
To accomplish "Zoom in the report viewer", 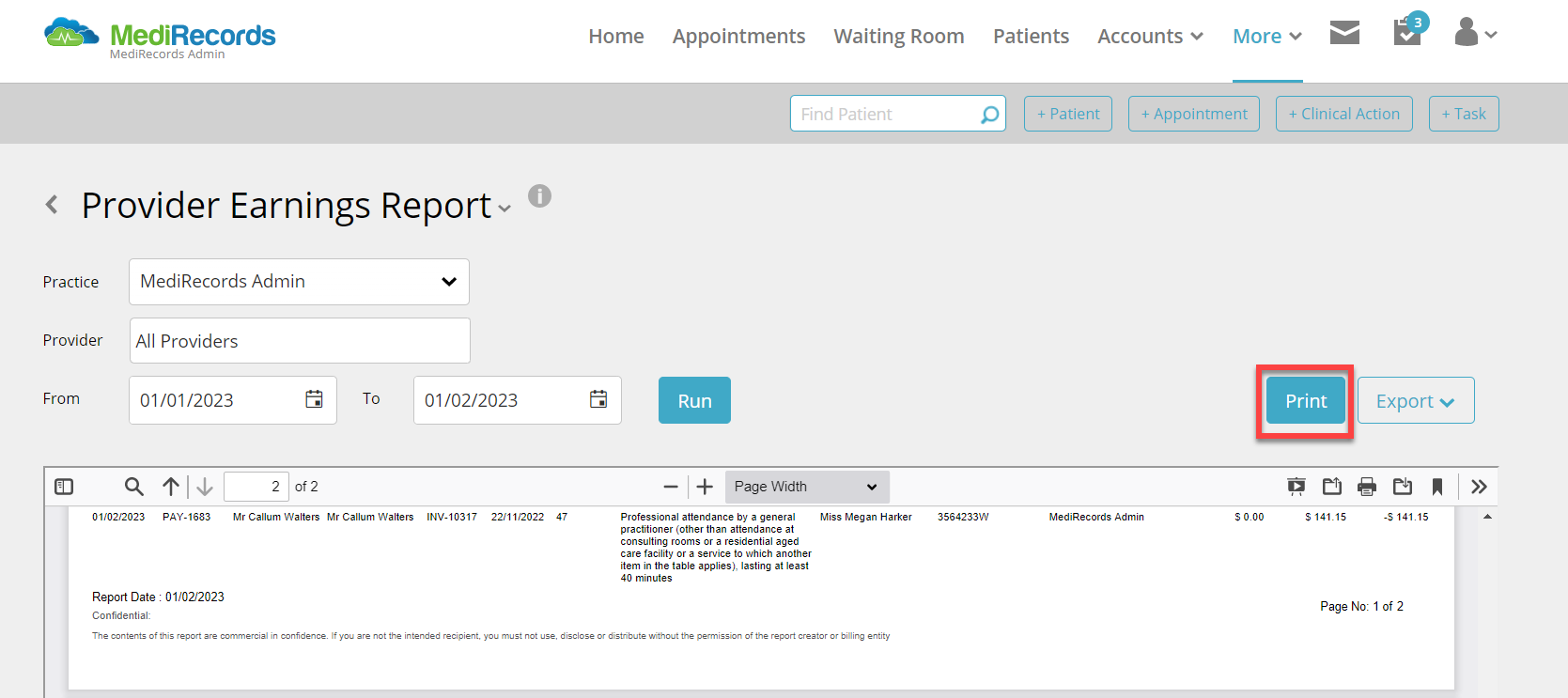I will (705, 487).
